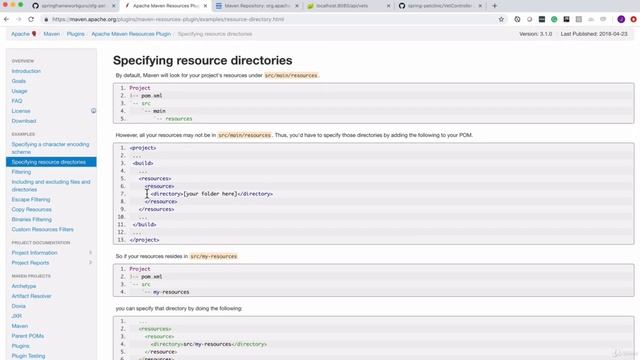Open Apache Maven Resources Plugin breadcrumb

pos(131,34)
